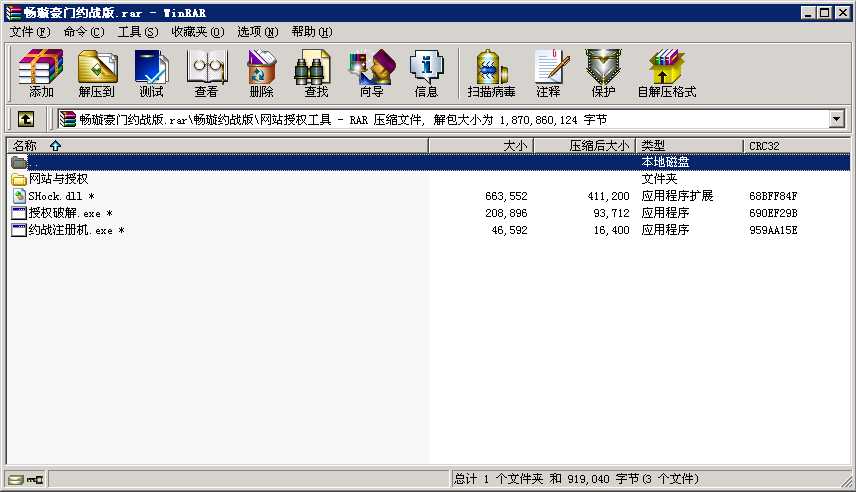Open the 命令(C) menu
Image resolution: width=856 pixels, height=492 pixels.
[x=84, y=32]
